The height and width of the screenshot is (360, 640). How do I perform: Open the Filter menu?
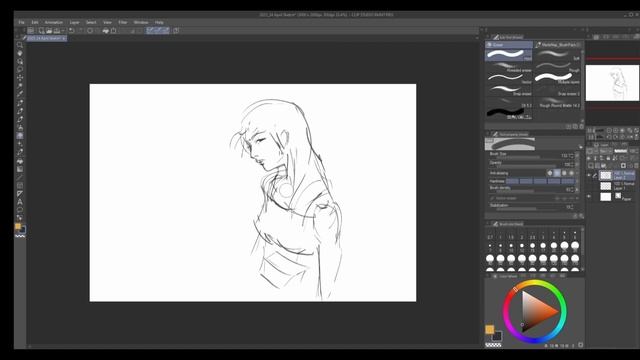122,22
